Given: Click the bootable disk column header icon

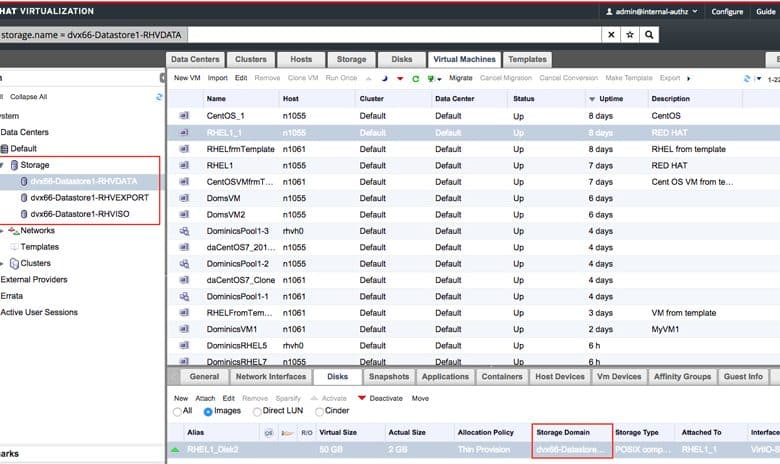Looking at the screenshot, I should pos(269,433).
